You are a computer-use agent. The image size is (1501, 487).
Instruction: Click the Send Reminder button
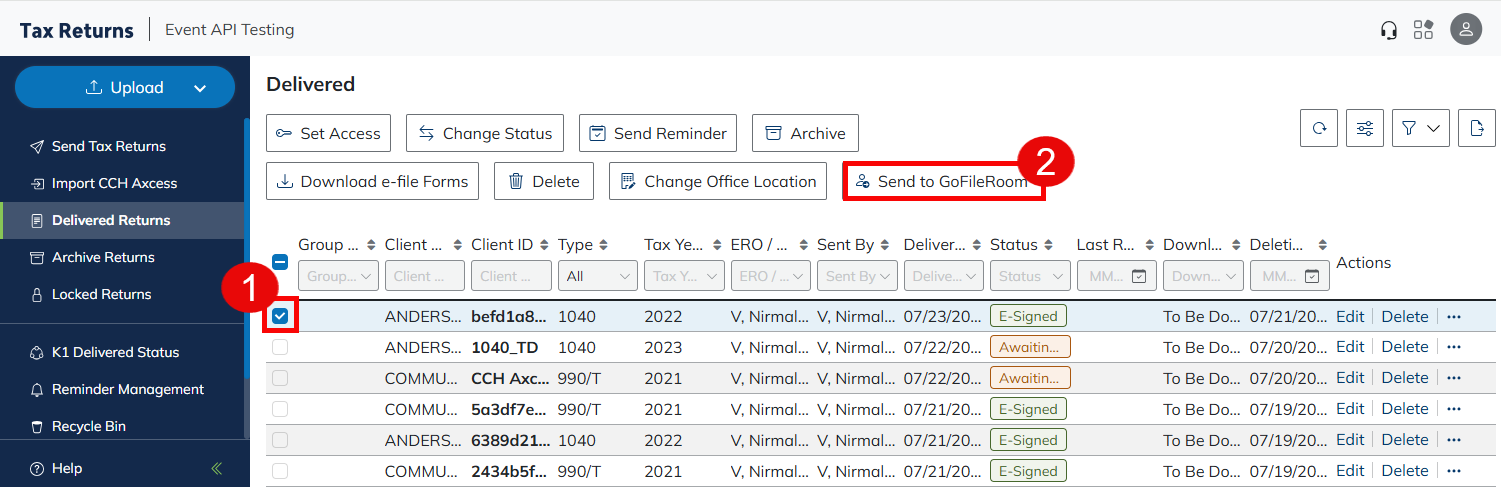(x=658, y=133)
